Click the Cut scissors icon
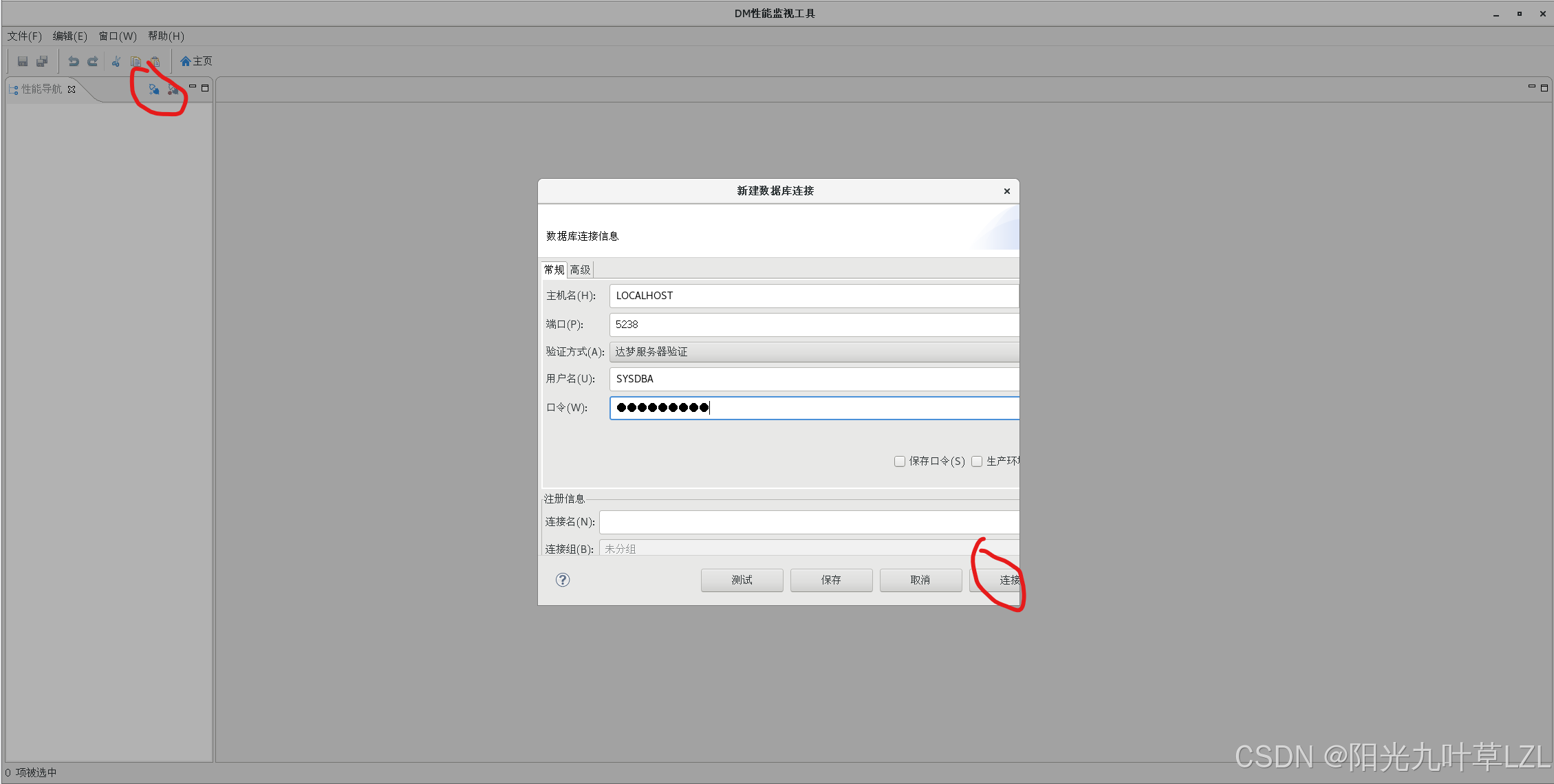Viewport: 1554px width, 784px height. (116, 61)
